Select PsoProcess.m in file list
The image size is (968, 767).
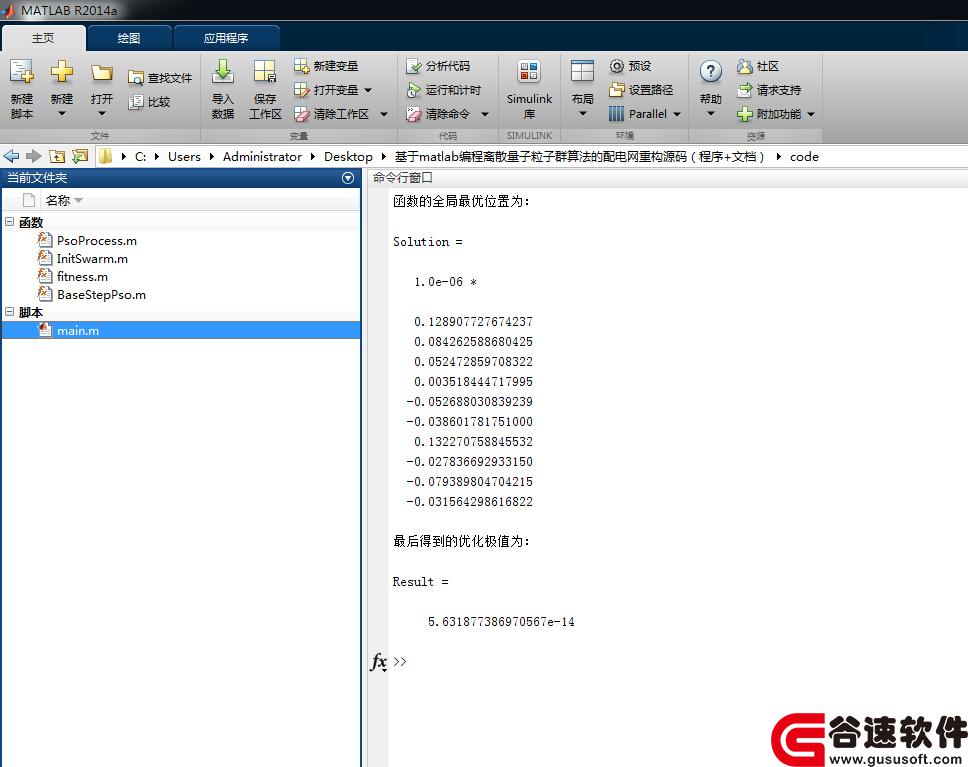97,241
